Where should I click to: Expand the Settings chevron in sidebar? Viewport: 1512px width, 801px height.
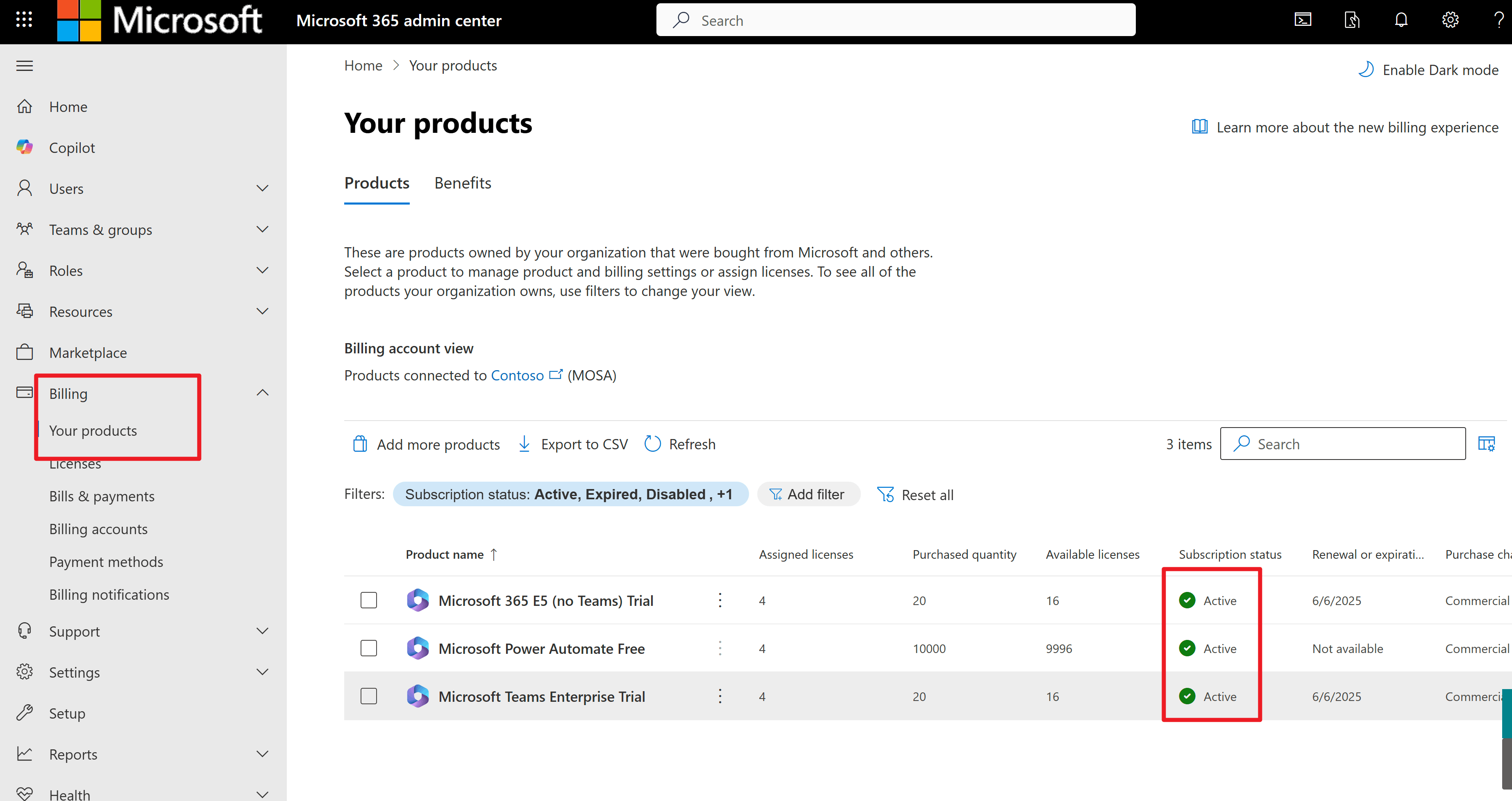262,672
